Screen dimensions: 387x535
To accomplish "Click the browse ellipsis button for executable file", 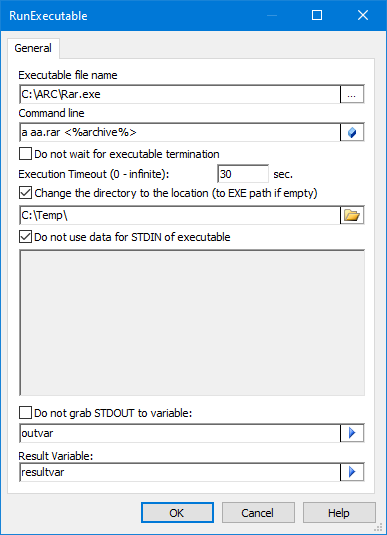I will 352,94.
